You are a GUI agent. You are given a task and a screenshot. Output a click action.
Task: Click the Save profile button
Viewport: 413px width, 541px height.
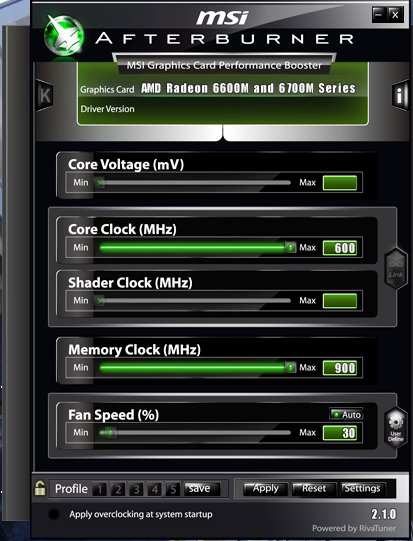pyautogui.click(x=202, y=489)
